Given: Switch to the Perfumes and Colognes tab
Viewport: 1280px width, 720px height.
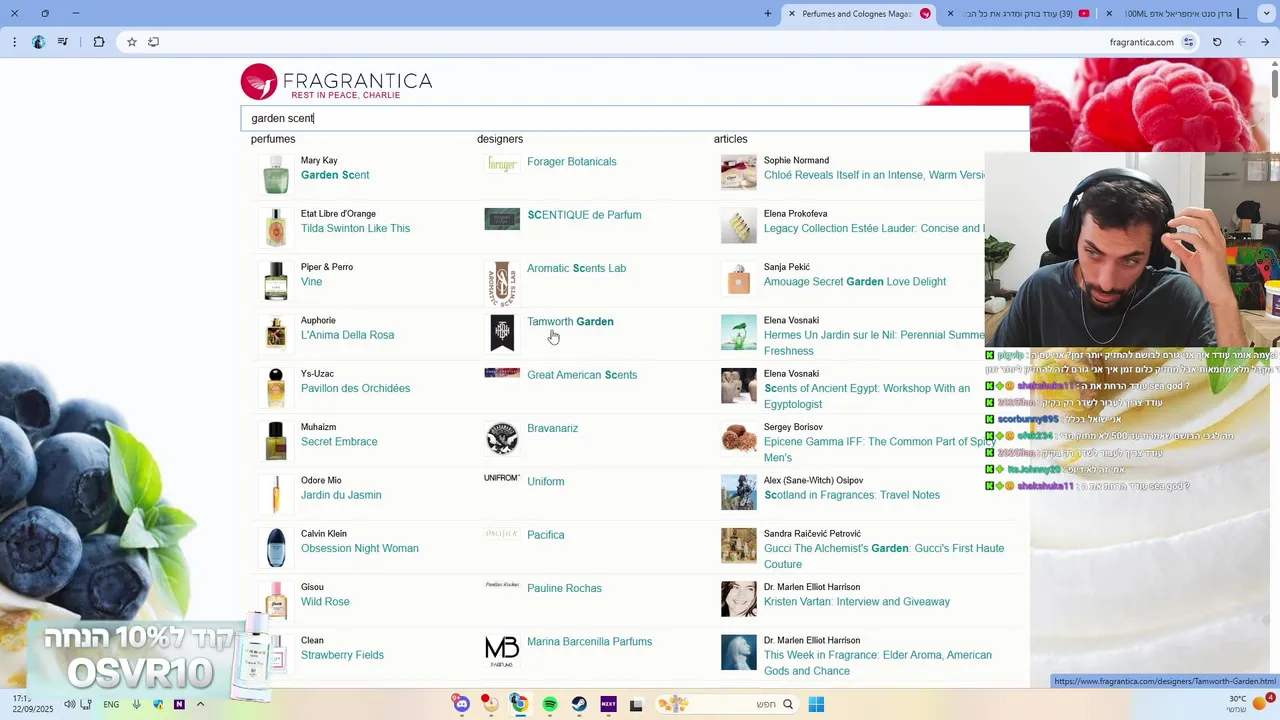Looking at the screenshot, I should coord(858,14).
